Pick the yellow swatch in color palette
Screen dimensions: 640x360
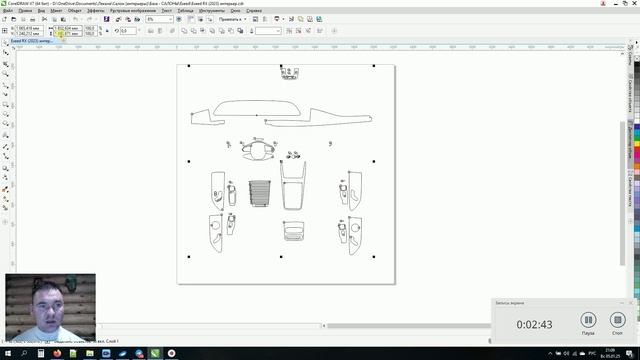click(637, 144)
